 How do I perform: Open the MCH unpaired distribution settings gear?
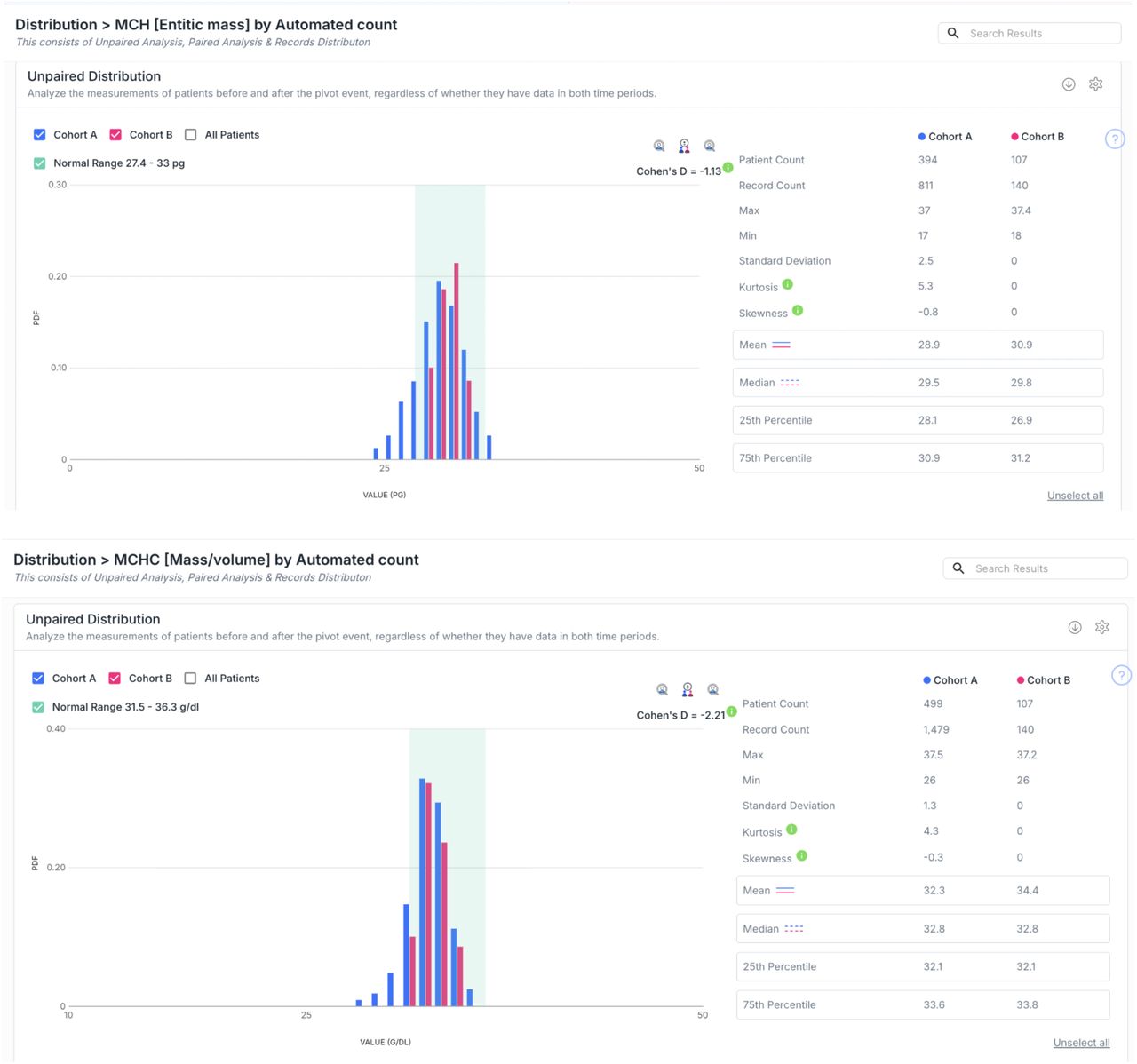1096,84
